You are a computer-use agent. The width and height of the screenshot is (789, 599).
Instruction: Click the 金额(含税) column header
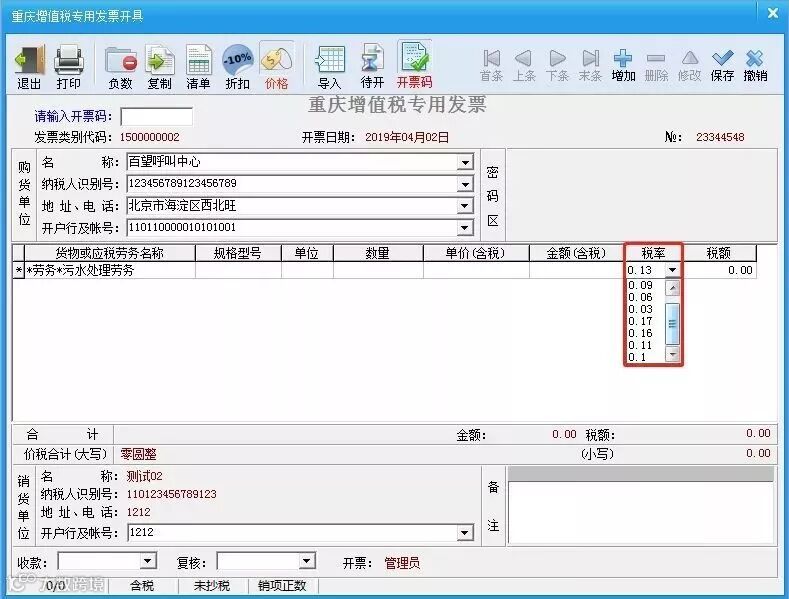tap(577, 253)
